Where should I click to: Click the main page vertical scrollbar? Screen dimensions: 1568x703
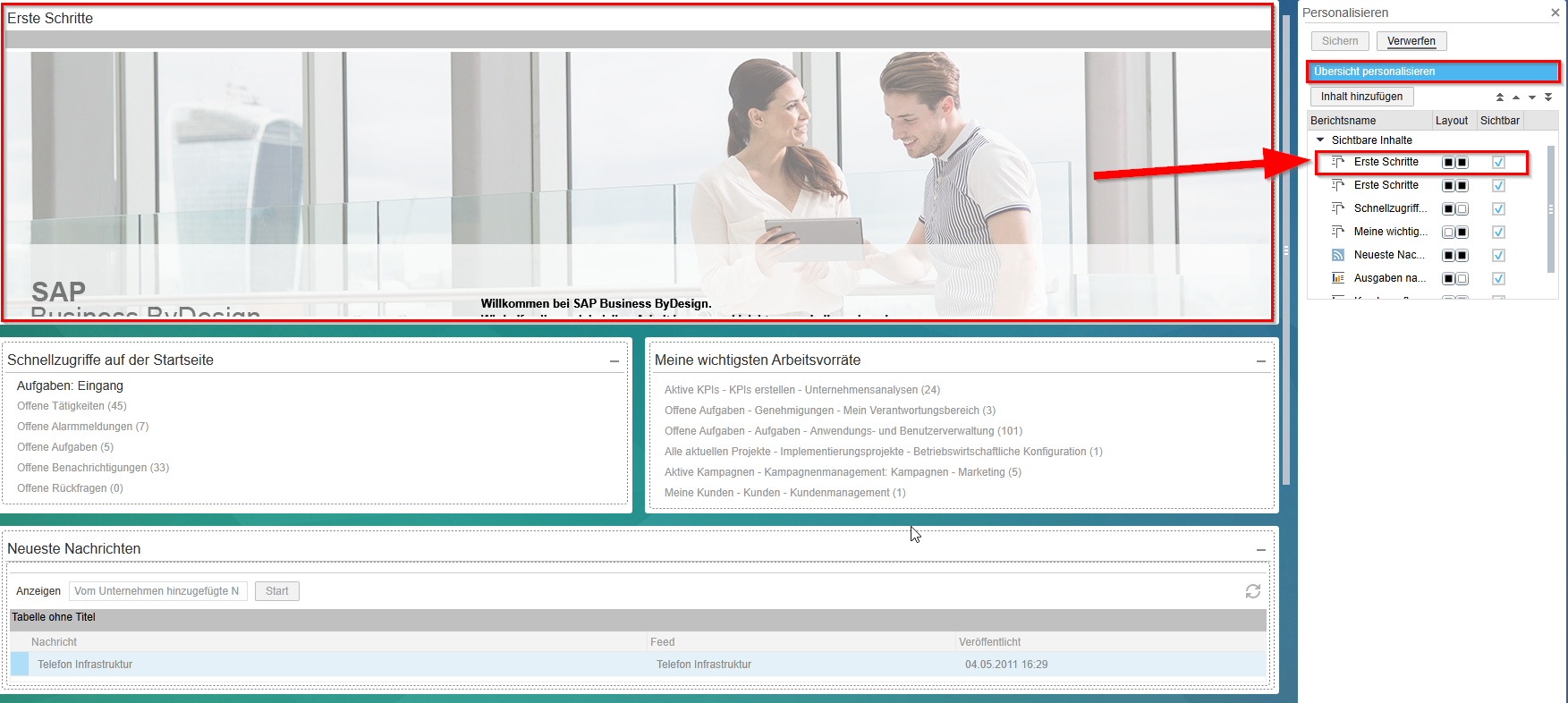1286,250
